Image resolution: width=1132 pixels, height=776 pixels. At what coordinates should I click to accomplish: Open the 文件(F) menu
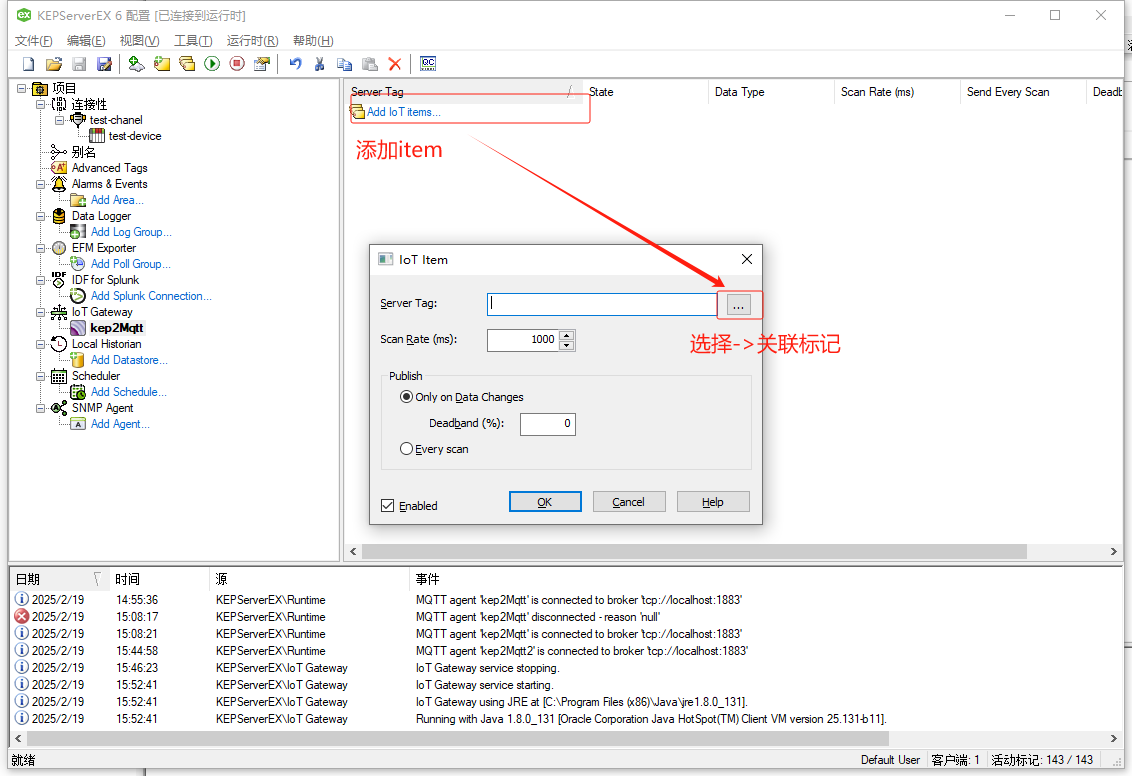click(34, 40)
